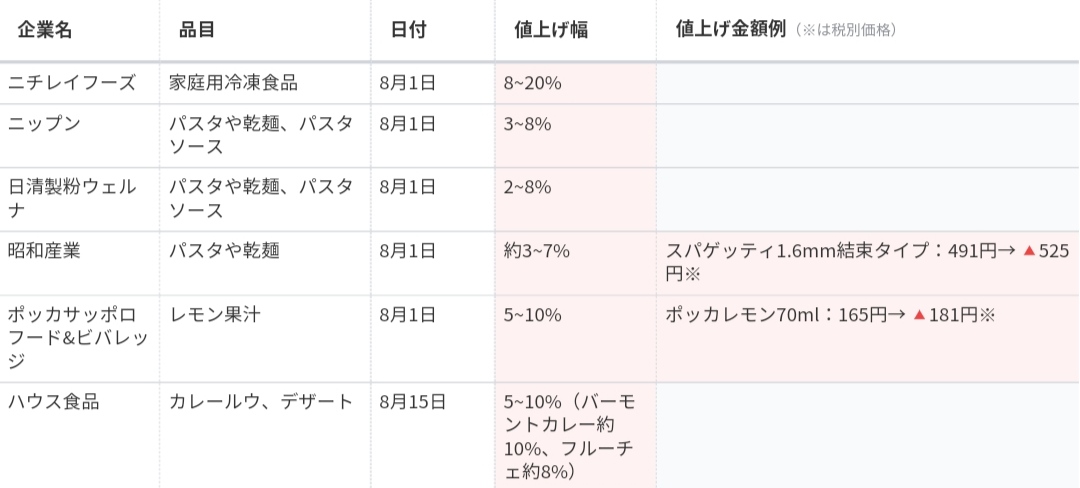Click the 8月15日 date cell

pos(413,402)
